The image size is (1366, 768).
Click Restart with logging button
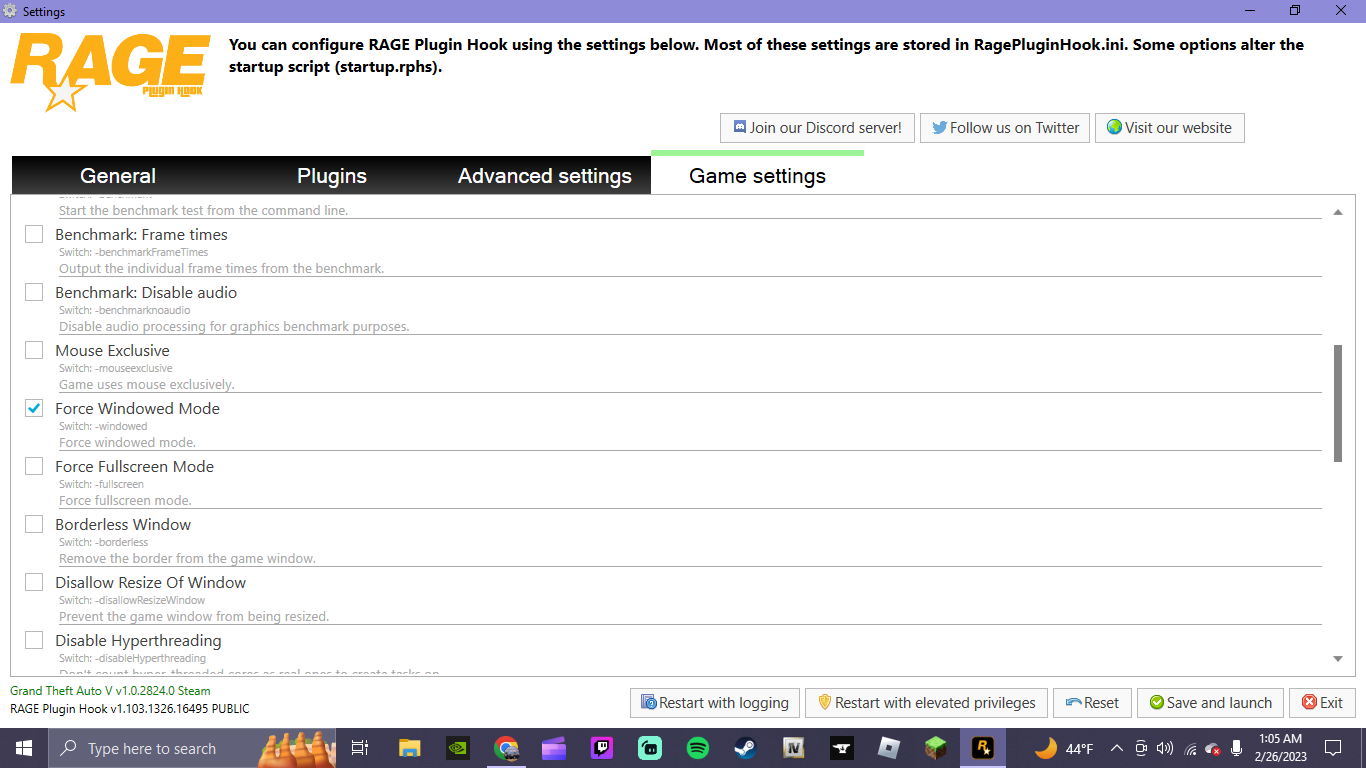pyautogui.click(x=715, y=703)
